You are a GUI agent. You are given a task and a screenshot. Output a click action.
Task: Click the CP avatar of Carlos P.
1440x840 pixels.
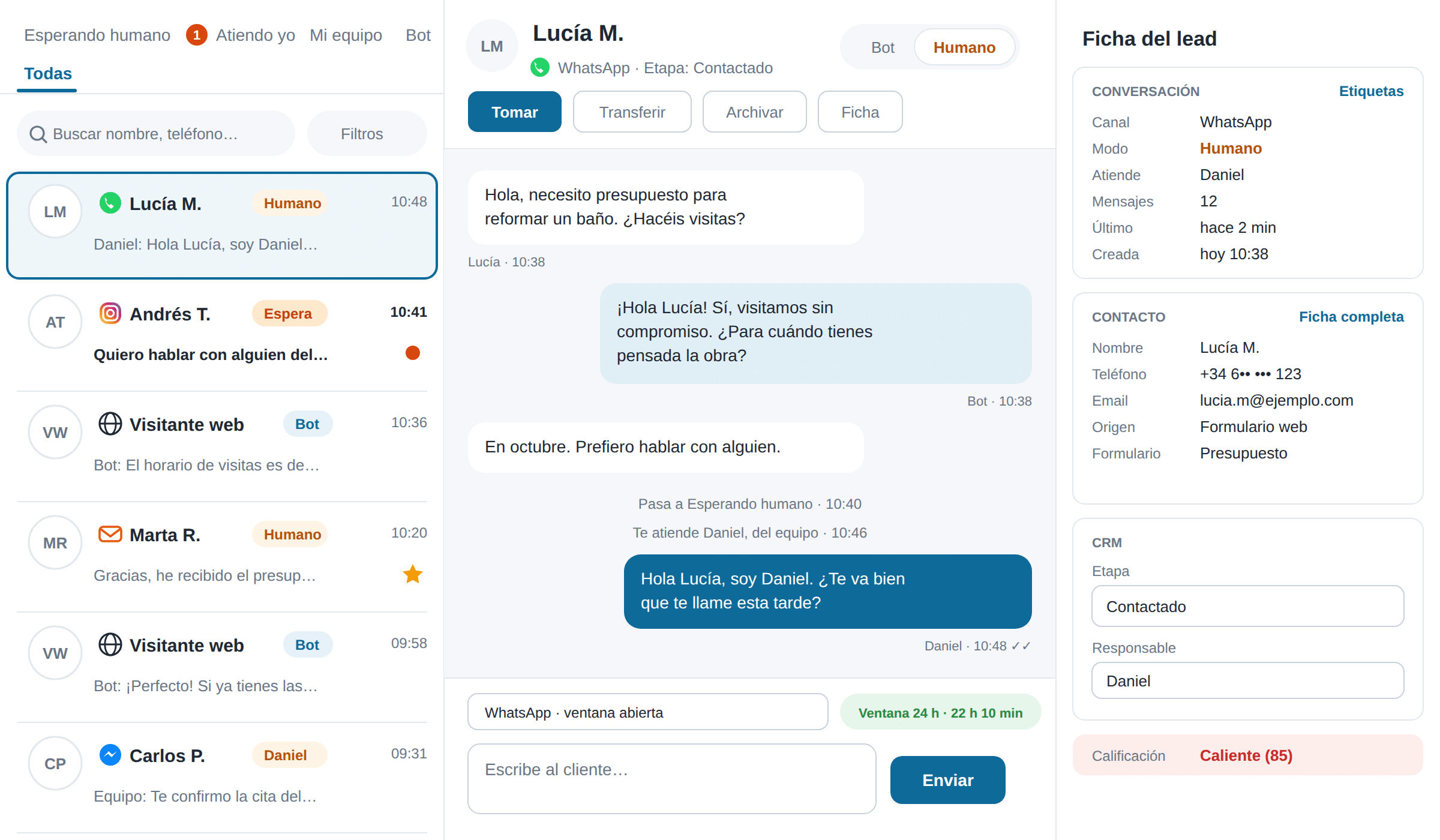55,763
